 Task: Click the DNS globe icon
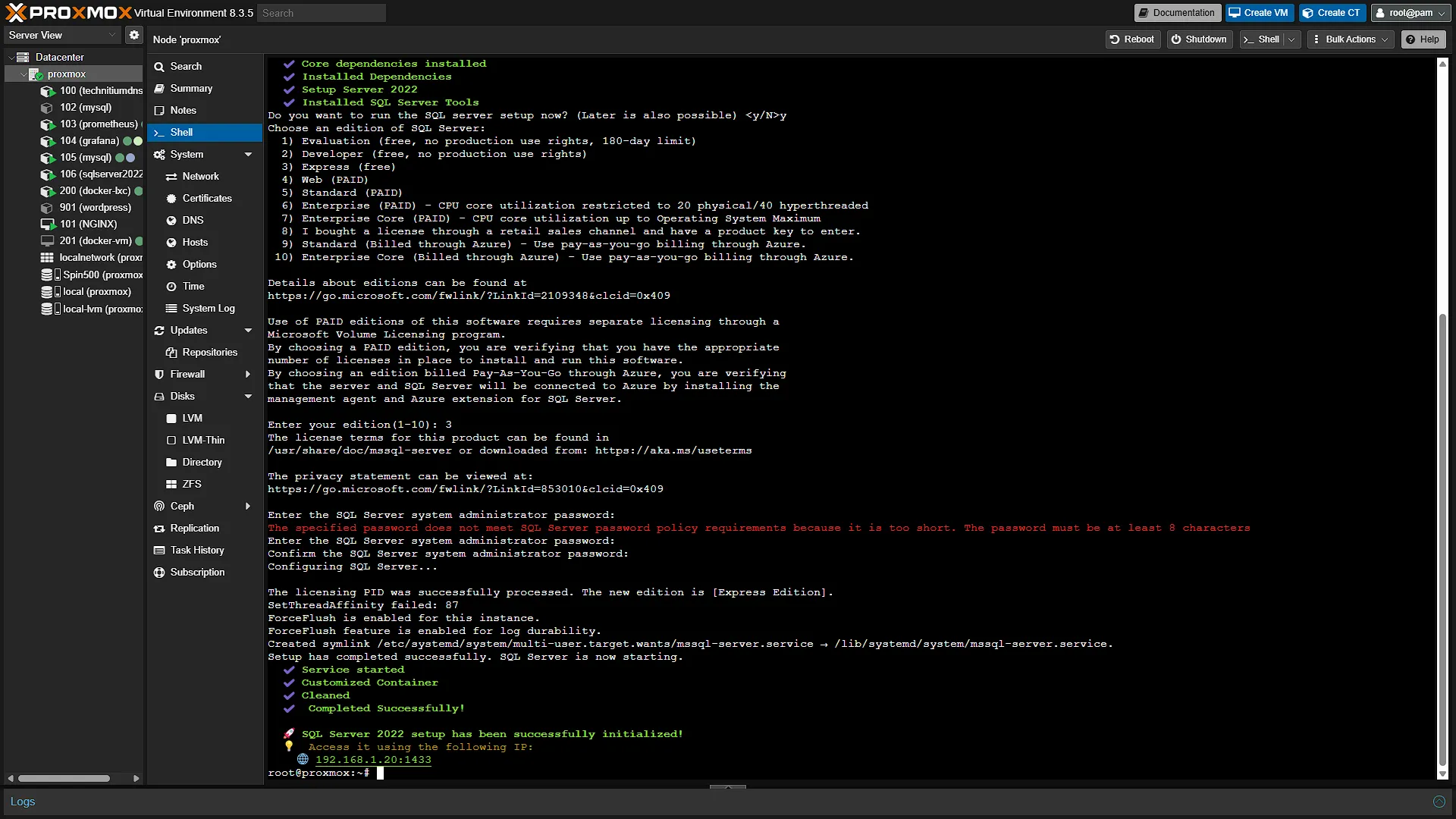171,220
